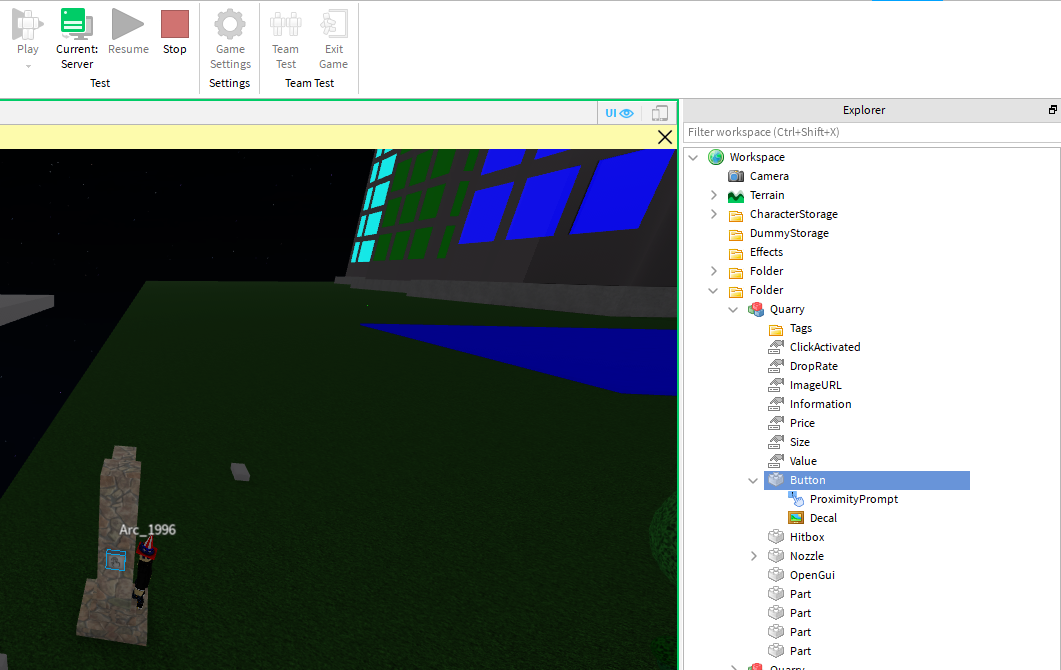
Task: Select the Hitbox part icon
Action: 775,537
